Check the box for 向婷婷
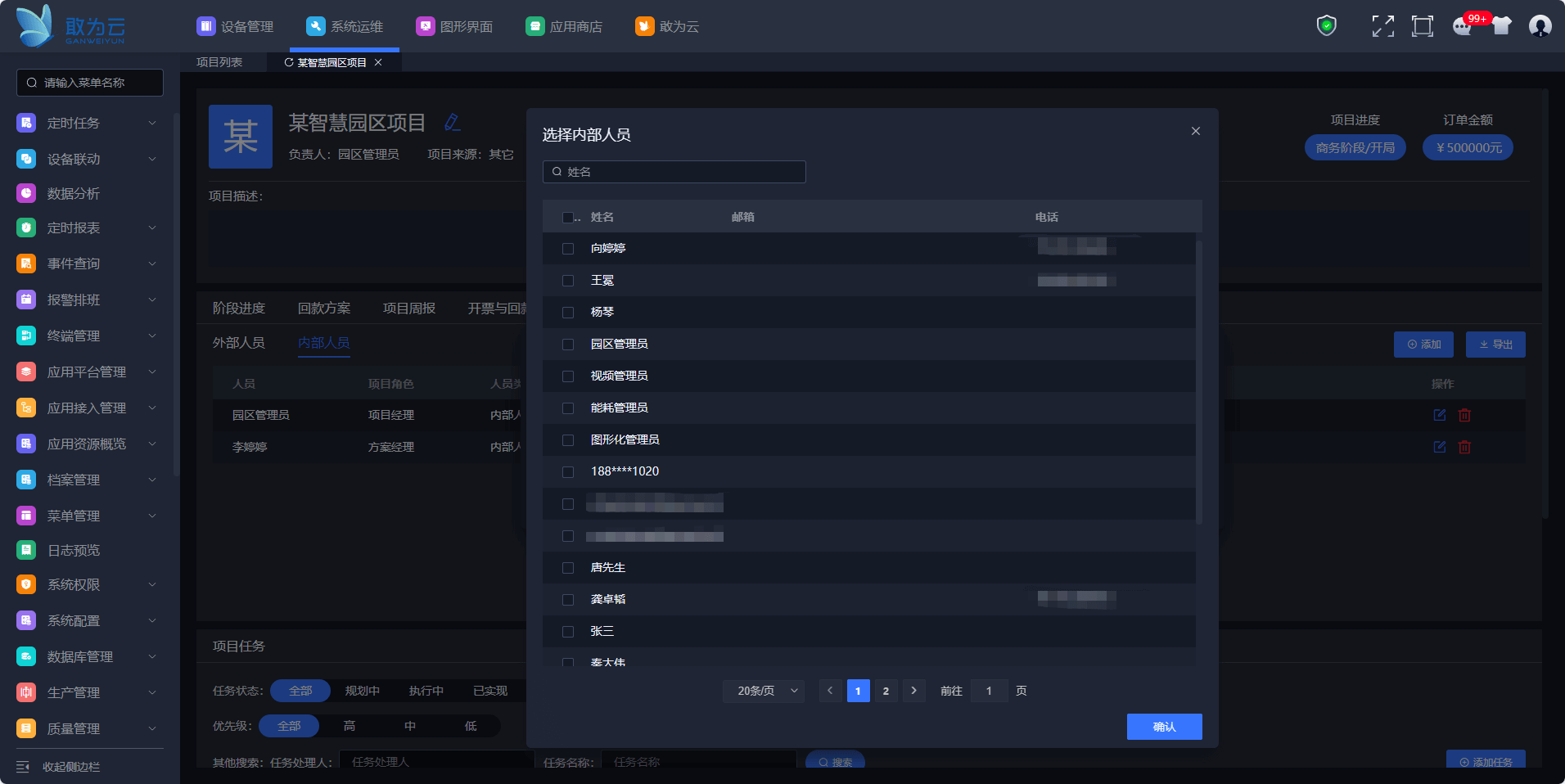The width and height of the screenshot is (1565, 784). pos(568,249)
